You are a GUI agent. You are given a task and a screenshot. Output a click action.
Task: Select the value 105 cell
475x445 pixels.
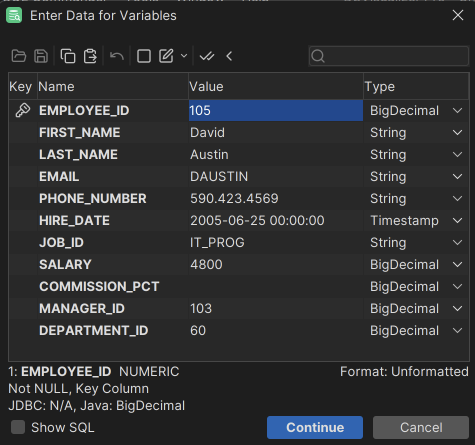(276, 110)
